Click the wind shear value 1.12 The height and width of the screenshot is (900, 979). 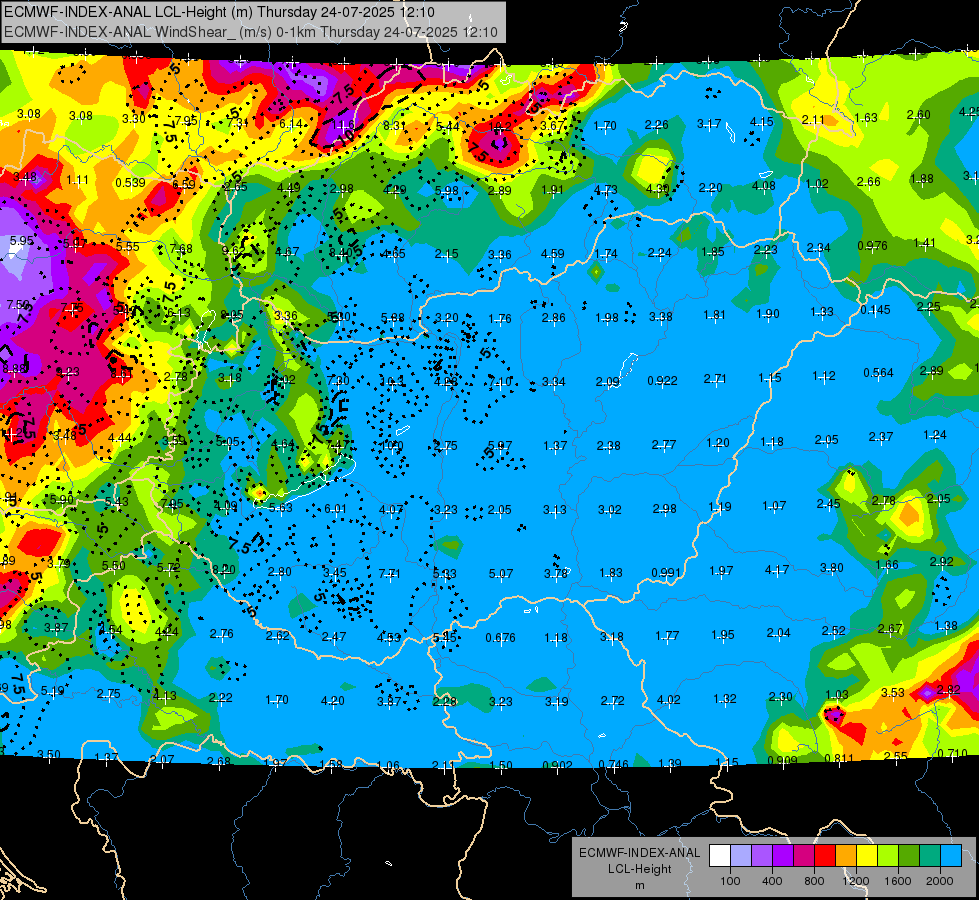[824, 375]
